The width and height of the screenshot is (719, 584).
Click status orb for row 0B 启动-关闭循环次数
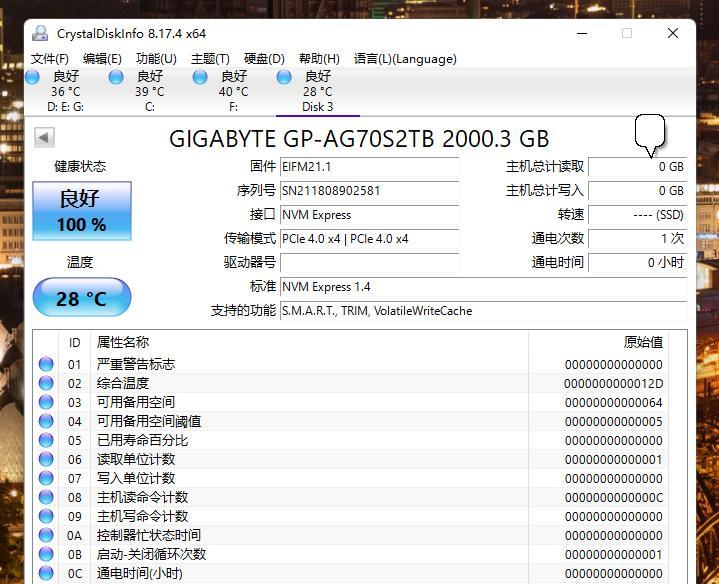46,554
